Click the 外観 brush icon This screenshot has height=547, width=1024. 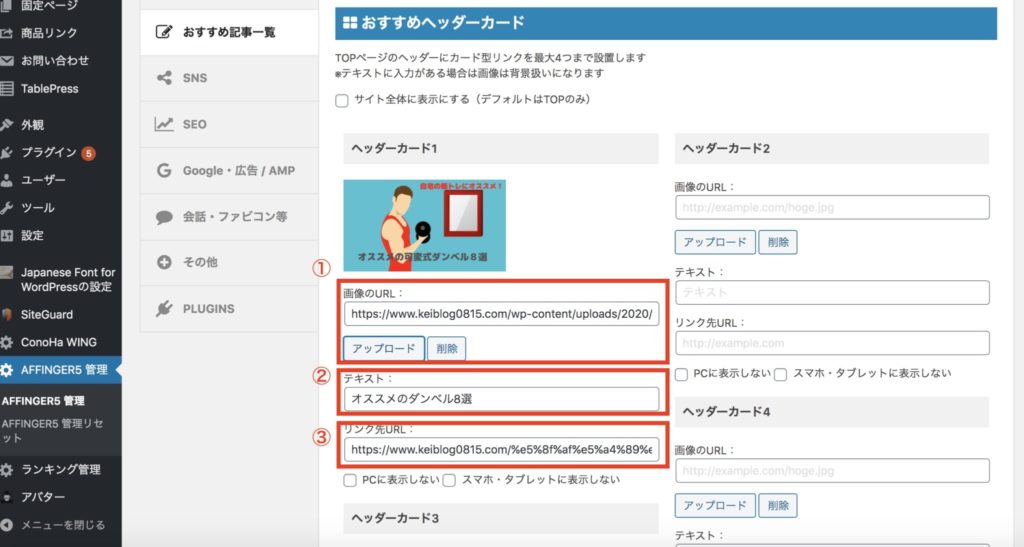point(7,125)
